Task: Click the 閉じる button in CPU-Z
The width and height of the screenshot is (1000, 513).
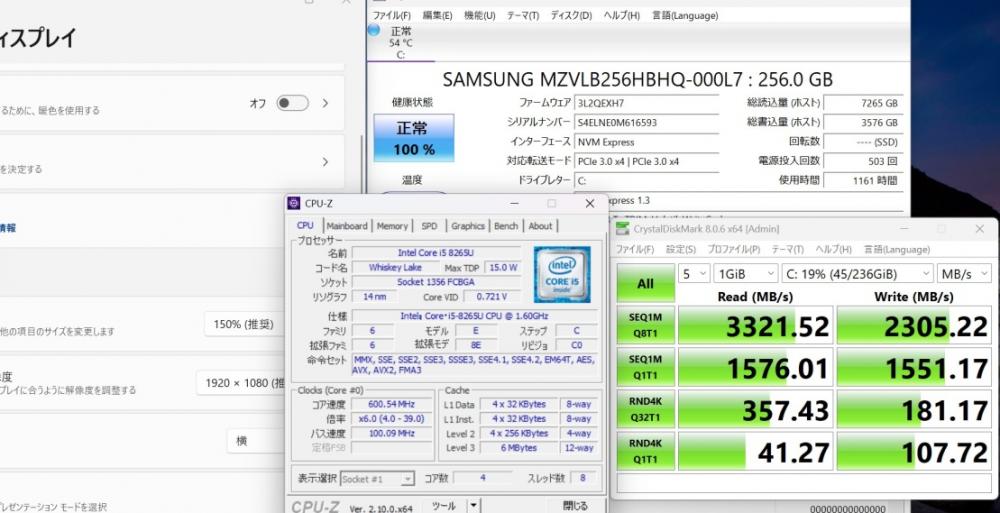Action: click(574, 506)
